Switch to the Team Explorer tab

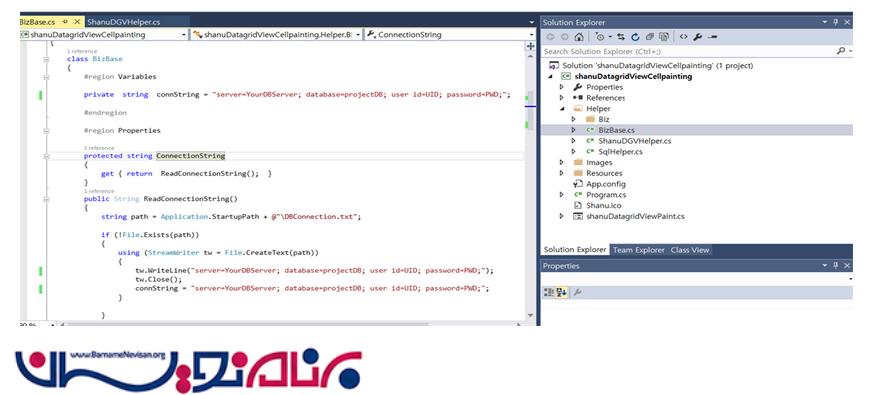638,250
